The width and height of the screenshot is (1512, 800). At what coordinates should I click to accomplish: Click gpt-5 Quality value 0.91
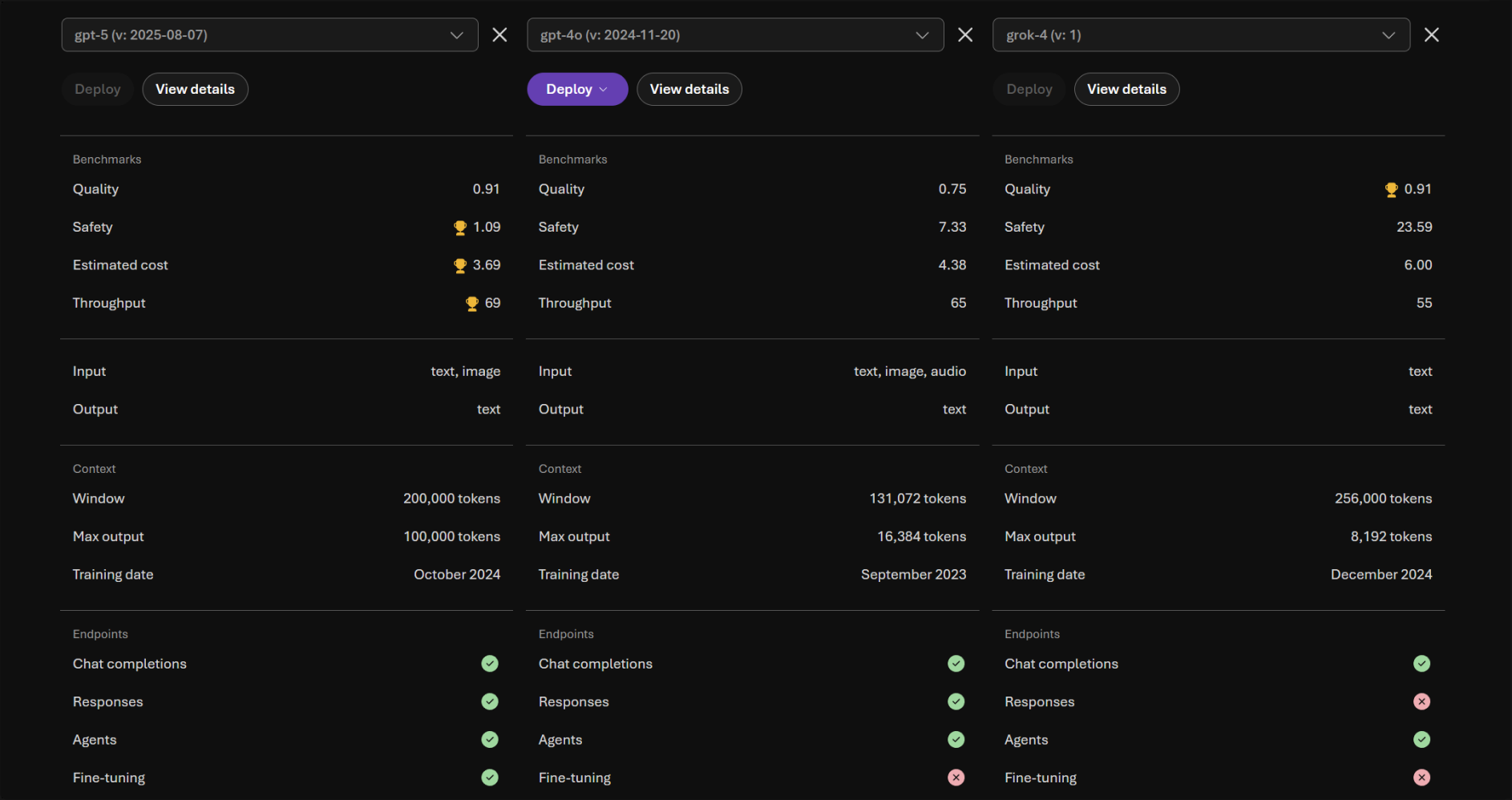click(486, 189)
